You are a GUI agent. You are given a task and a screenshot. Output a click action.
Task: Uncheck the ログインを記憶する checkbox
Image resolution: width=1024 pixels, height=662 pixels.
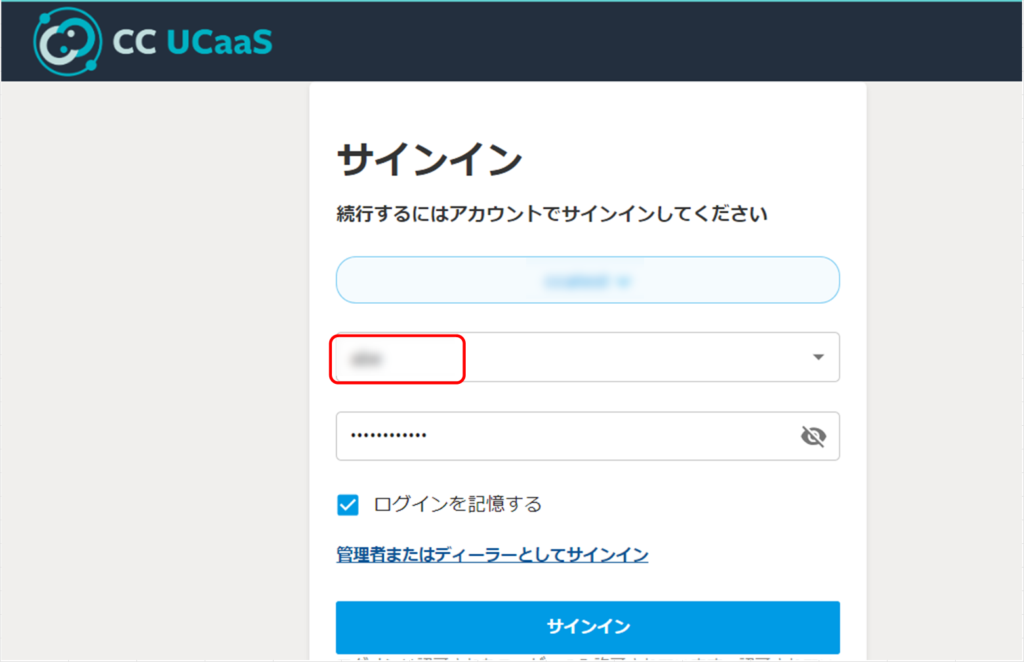347,505
